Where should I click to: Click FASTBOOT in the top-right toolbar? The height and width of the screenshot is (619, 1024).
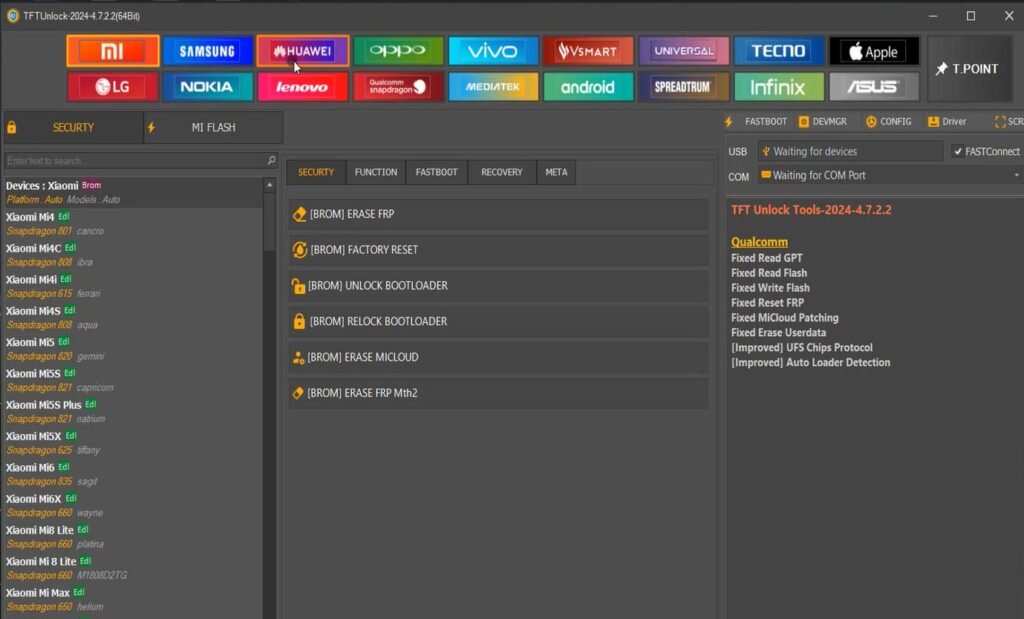pyautogui.click(x=756, y=122)
